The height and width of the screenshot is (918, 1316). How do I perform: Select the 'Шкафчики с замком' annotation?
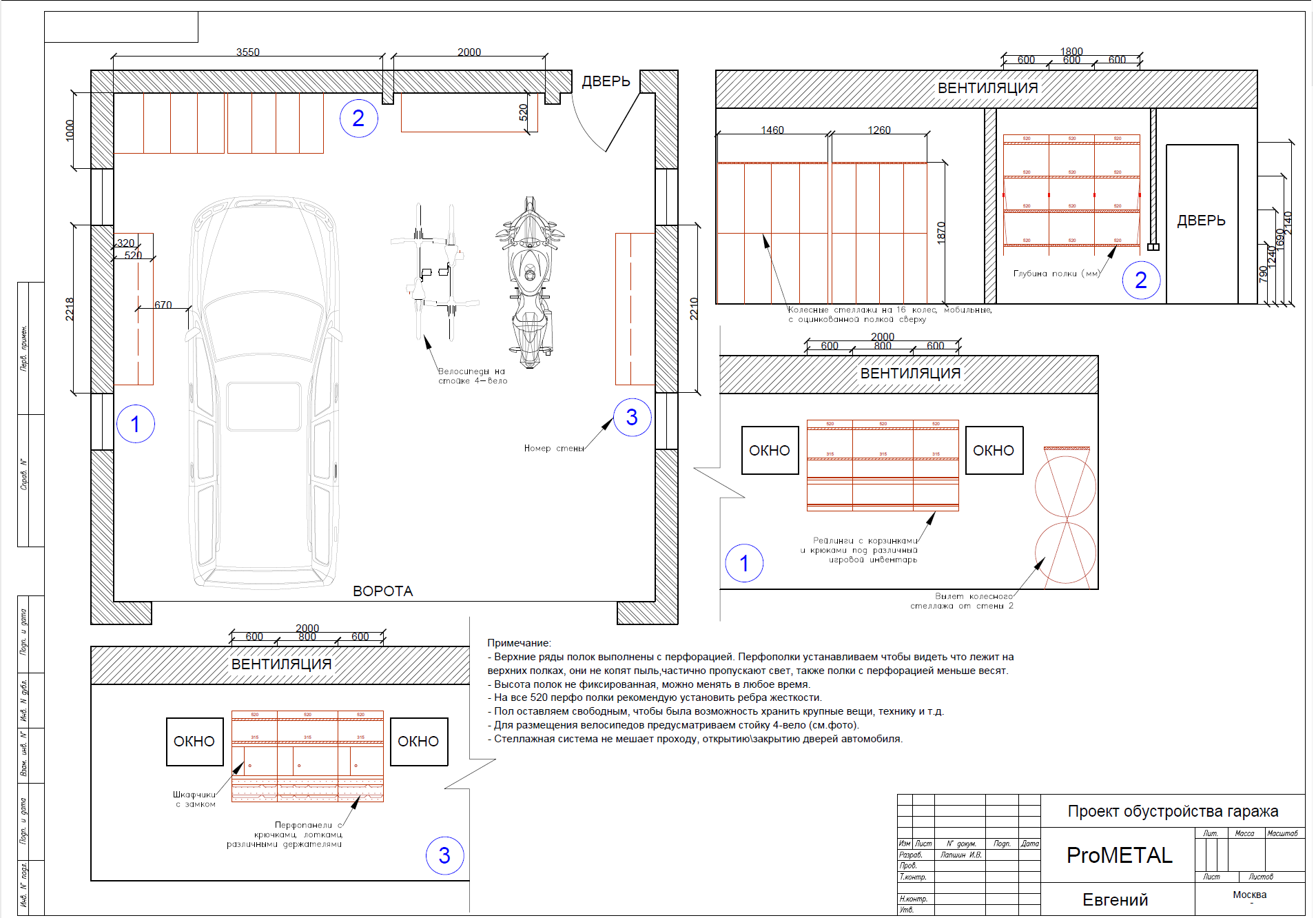point(194,799)
